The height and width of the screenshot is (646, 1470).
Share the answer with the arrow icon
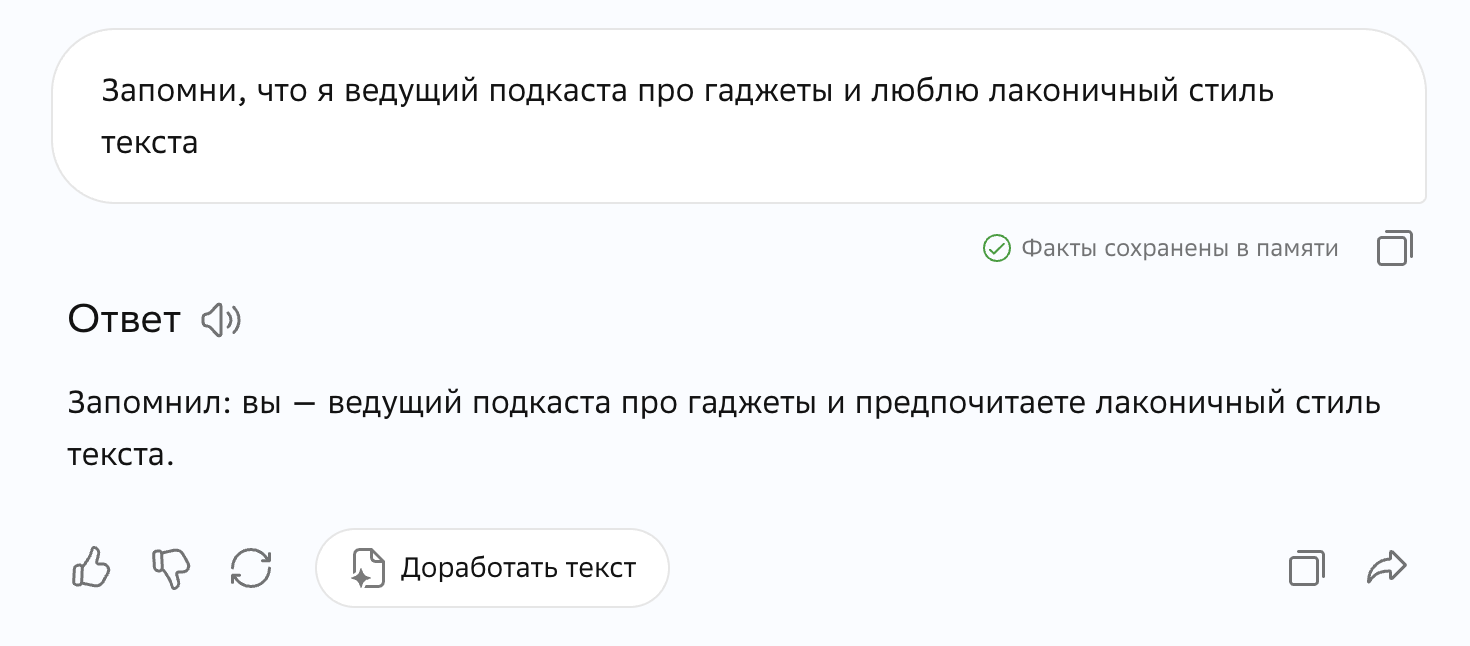click(1386, 568)
